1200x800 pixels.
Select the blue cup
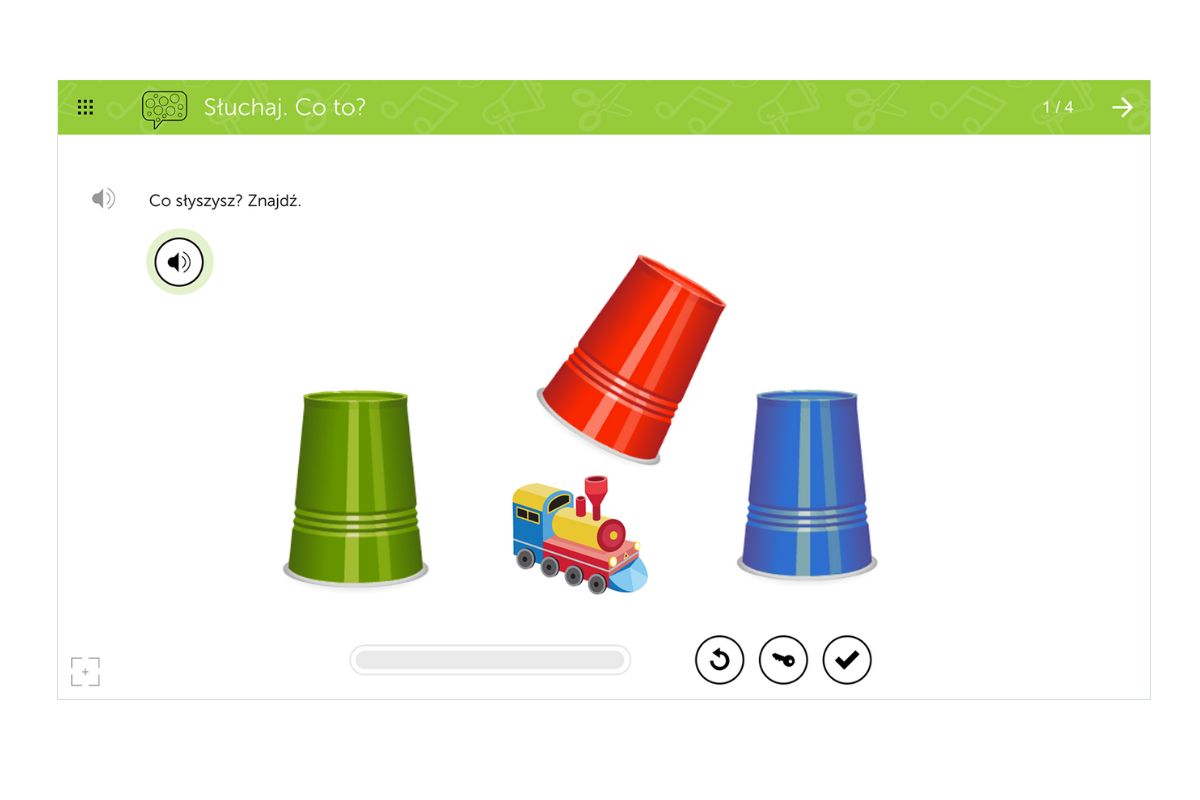point(807,484)
